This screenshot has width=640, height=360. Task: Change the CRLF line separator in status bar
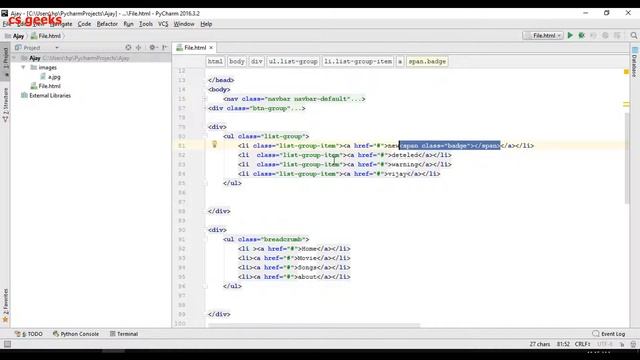(x=582, y=344)
